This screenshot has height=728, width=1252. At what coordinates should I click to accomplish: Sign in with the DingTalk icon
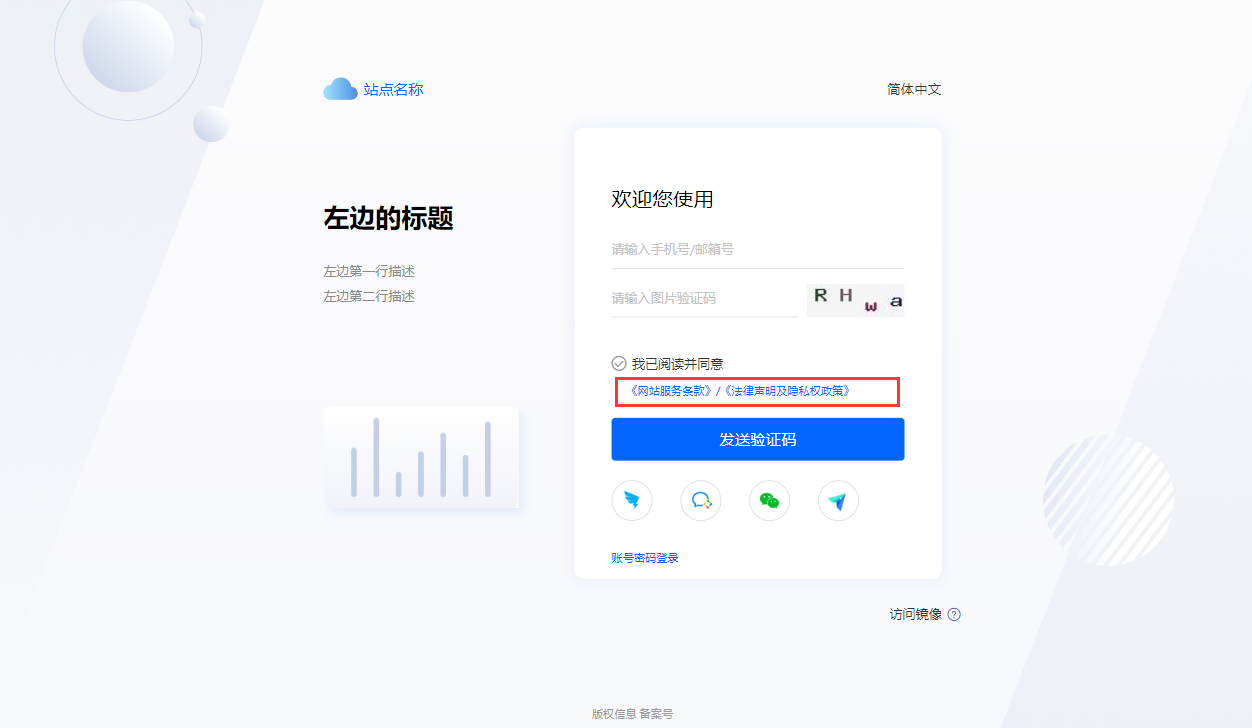632,501
